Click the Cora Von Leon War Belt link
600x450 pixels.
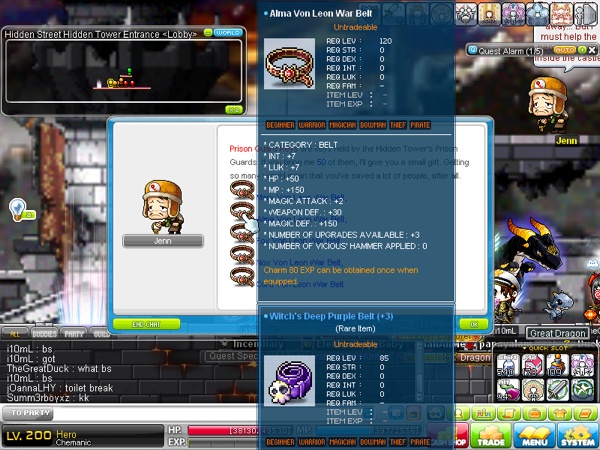pyautogui.click(x=300, y=284)
